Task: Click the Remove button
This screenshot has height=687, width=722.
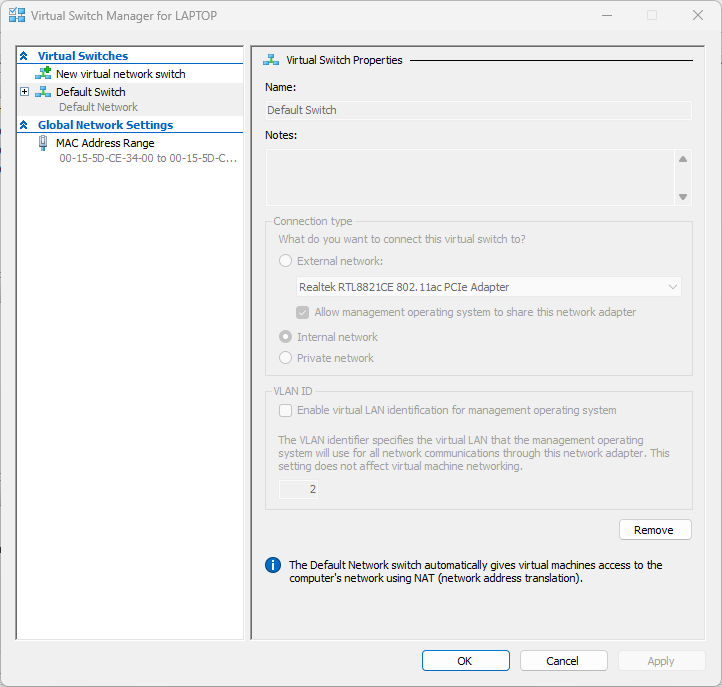Action: 654,530
